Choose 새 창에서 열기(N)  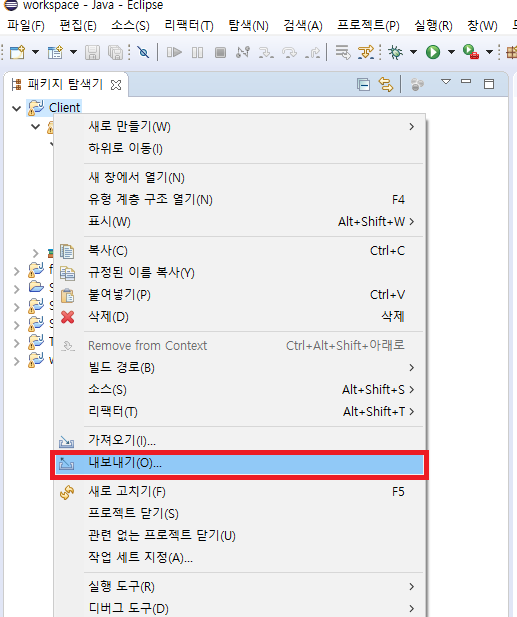239,177
